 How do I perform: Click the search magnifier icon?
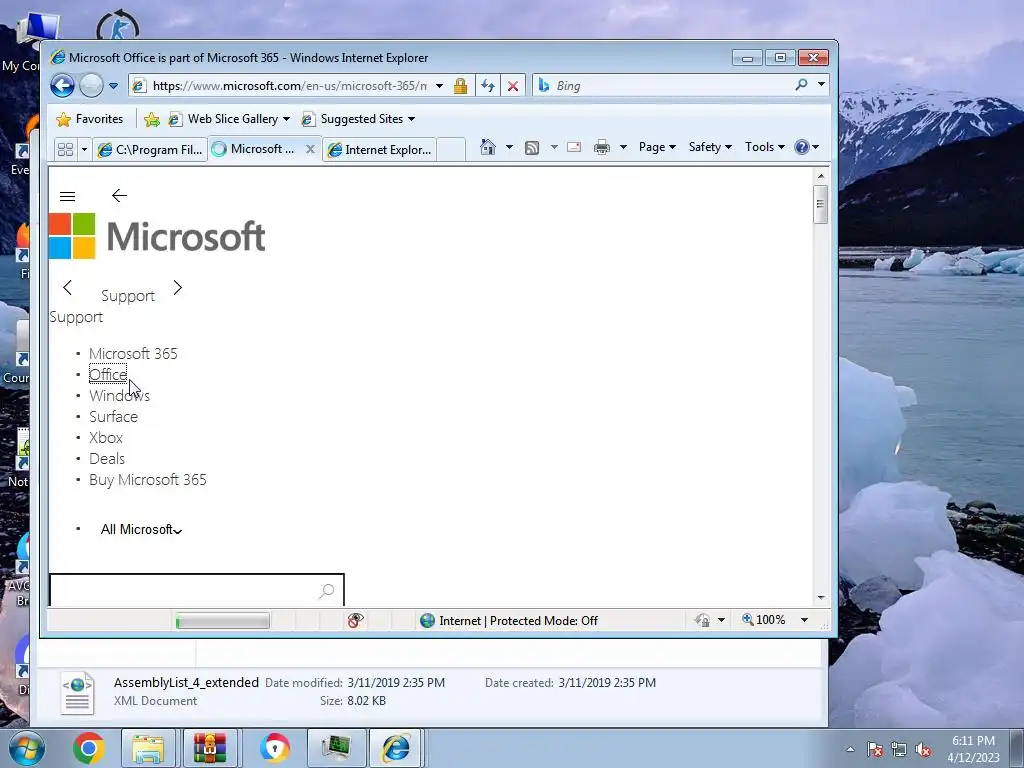(x=801, y=85)
